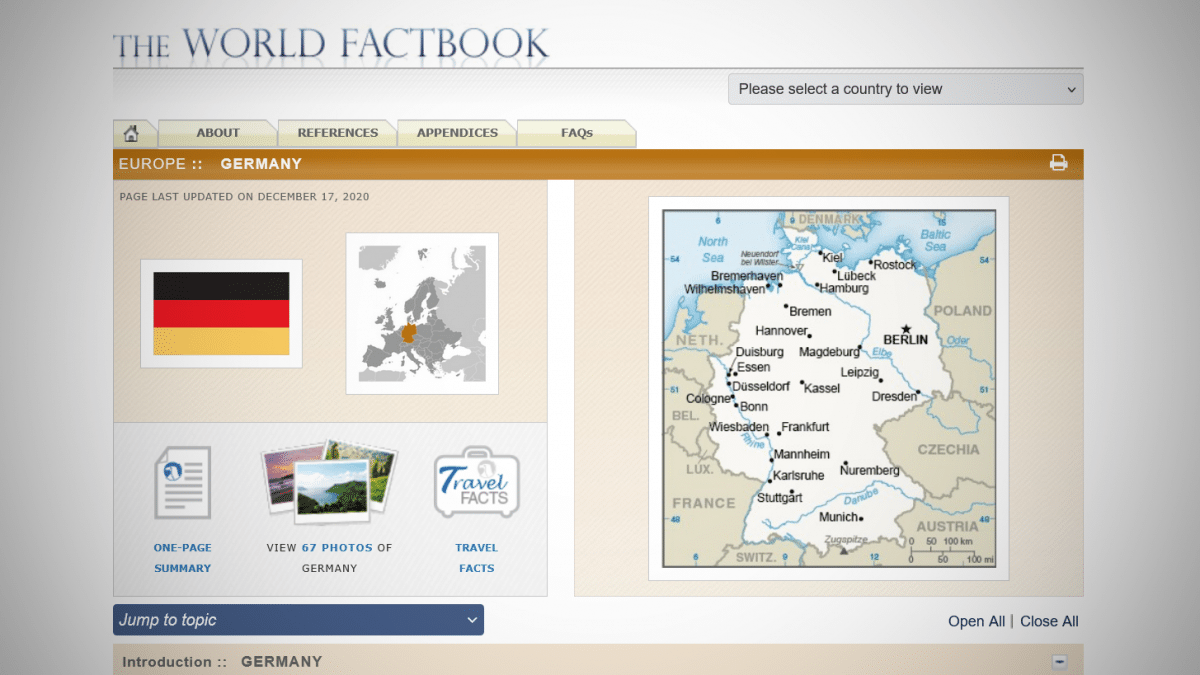Click the home icon tab
This screenshot has width=1200, height=675.
click(x=131, y=133)
